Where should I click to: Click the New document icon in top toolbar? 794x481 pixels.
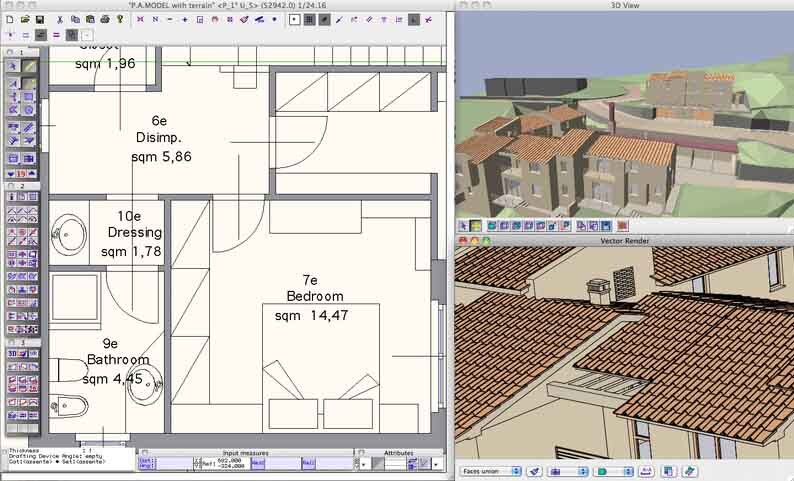point(10,19)
